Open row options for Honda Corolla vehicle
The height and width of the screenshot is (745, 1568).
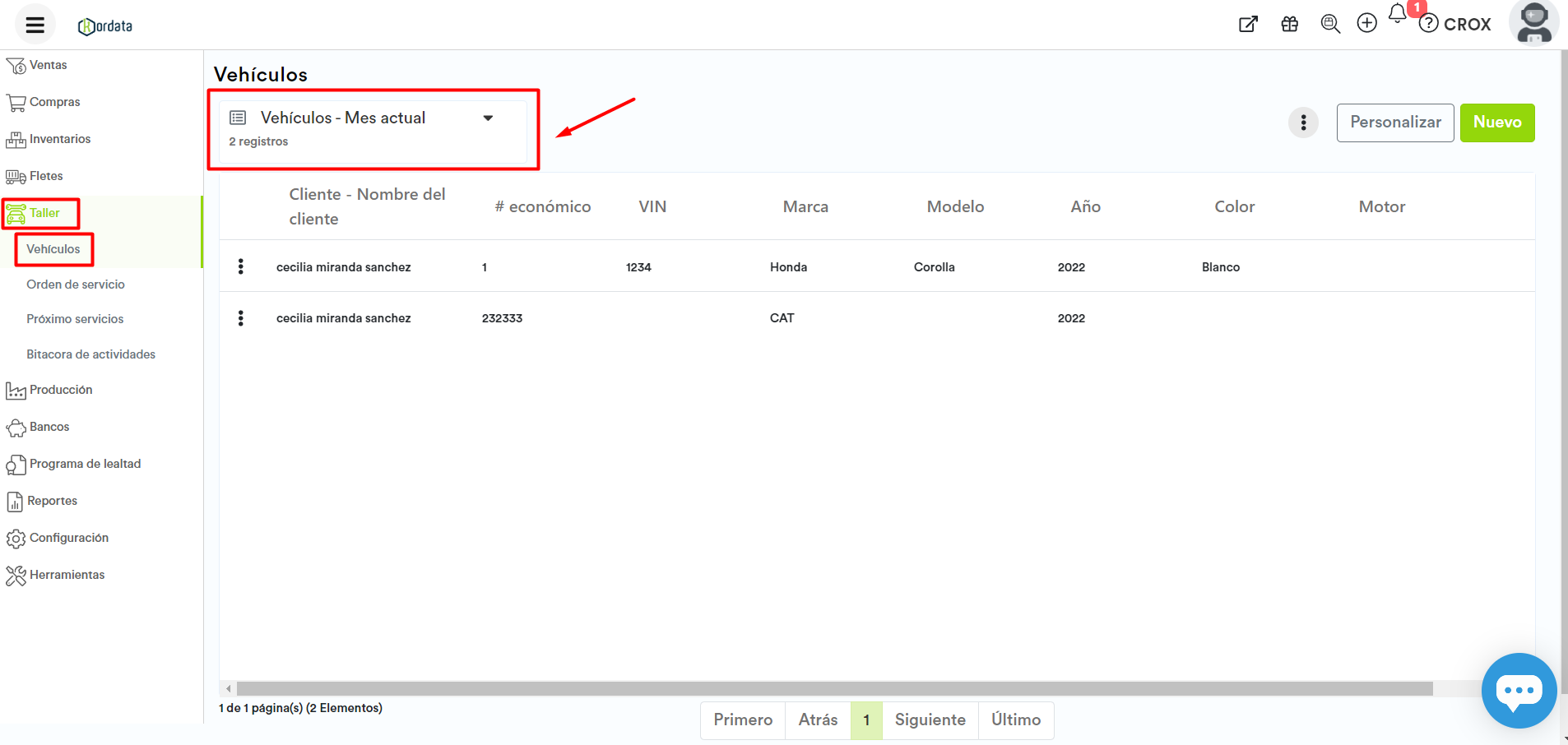(x=241, y=266)
